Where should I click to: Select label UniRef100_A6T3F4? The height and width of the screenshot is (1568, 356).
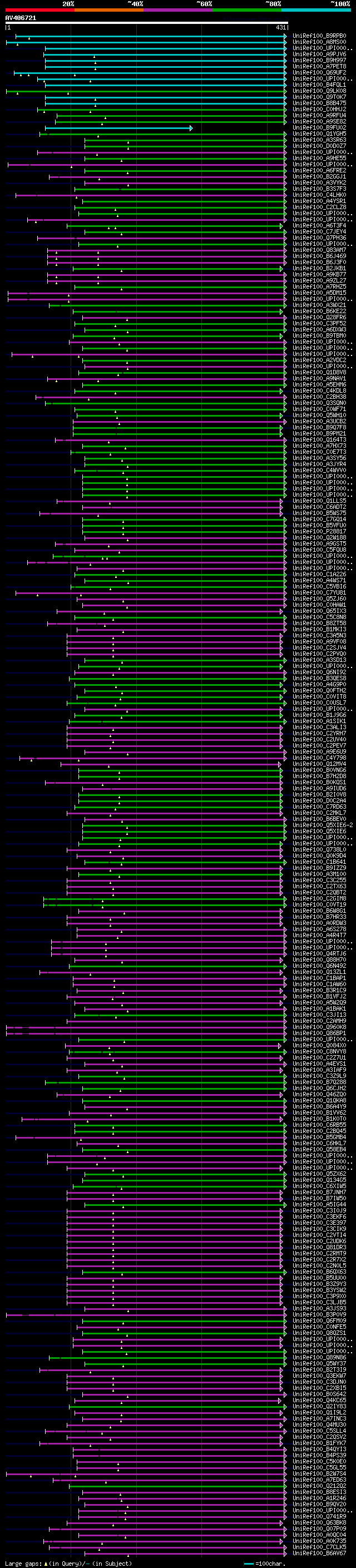coord(319,226)
